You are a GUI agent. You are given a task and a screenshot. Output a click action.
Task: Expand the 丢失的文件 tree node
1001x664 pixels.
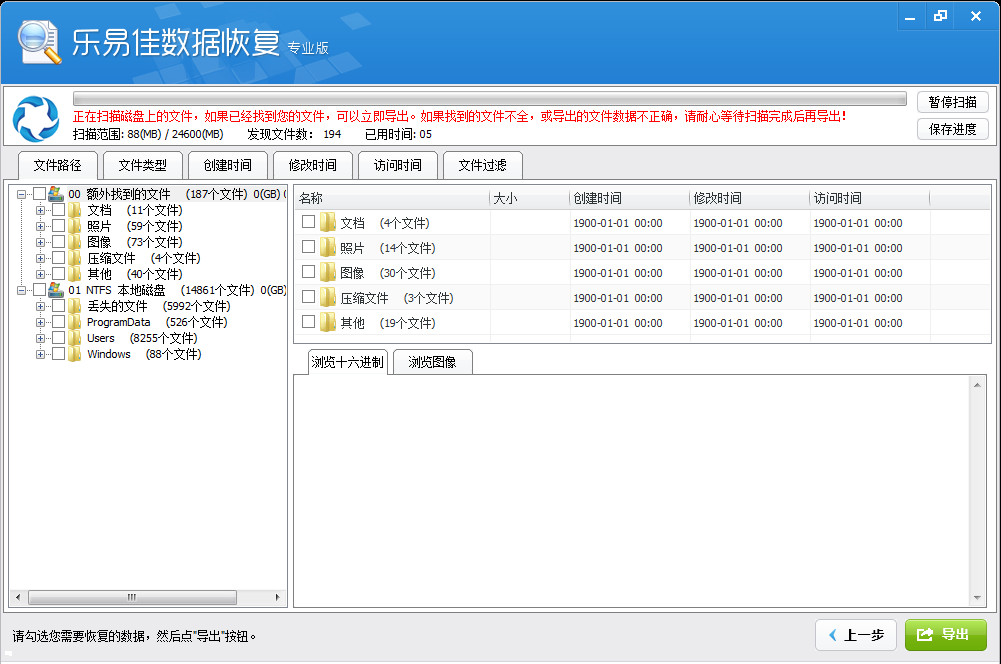click(40, 306)
